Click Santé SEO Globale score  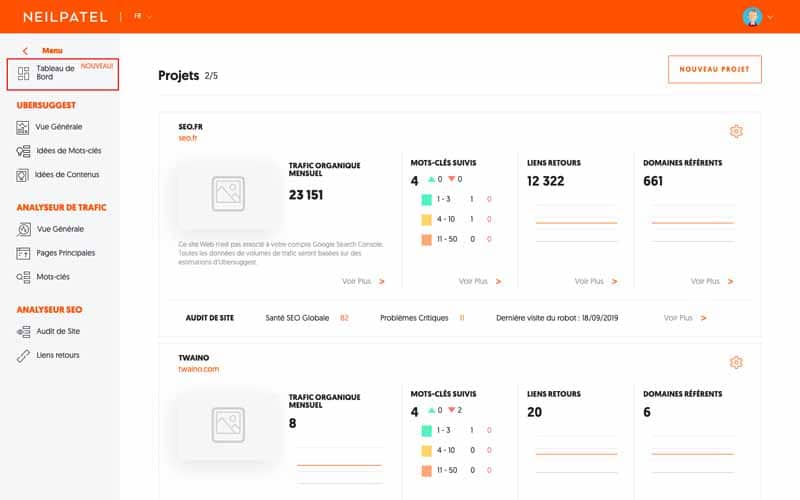344,318
